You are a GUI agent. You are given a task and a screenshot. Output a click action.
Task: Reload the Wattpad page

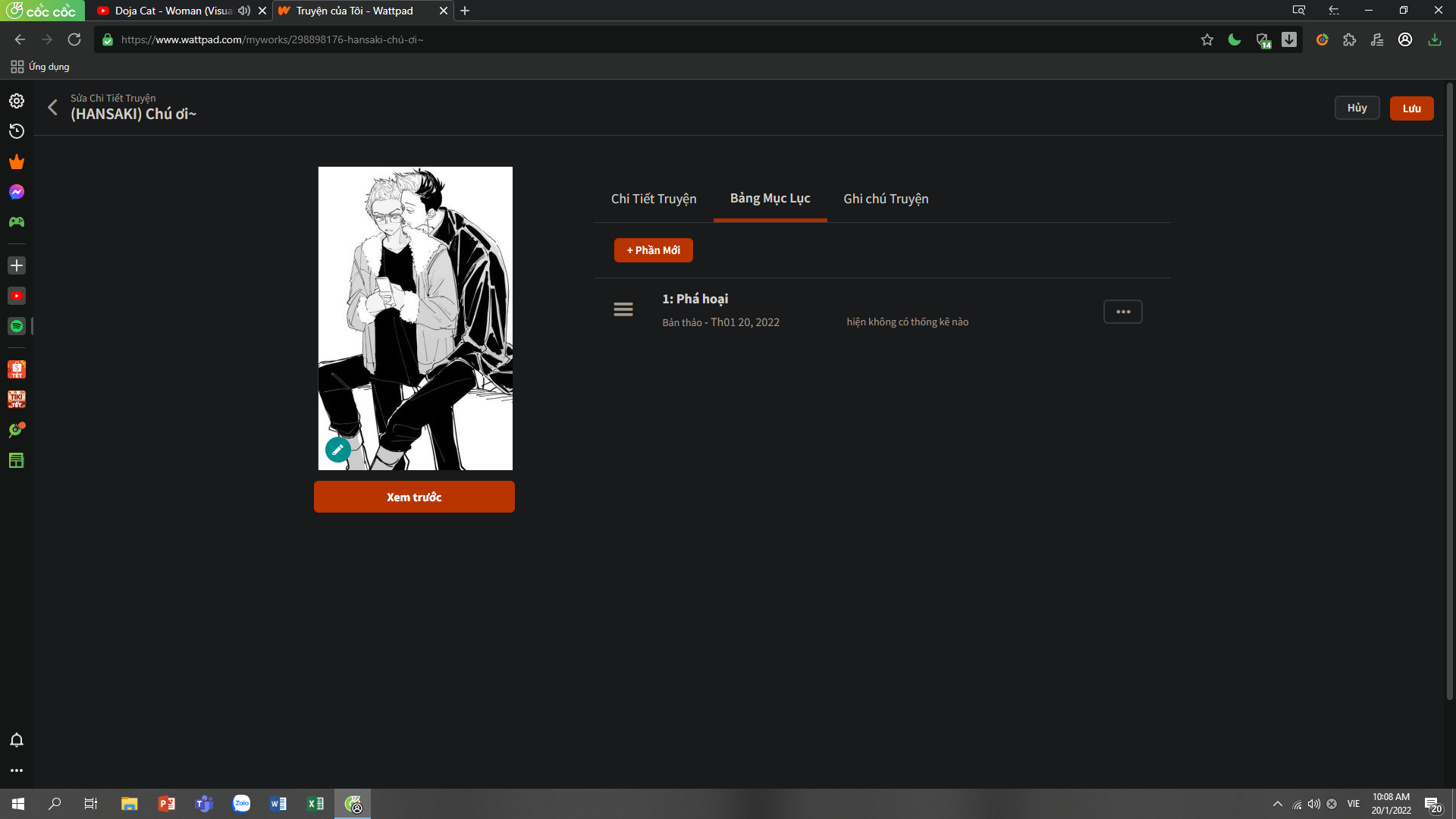click(74, 39)
